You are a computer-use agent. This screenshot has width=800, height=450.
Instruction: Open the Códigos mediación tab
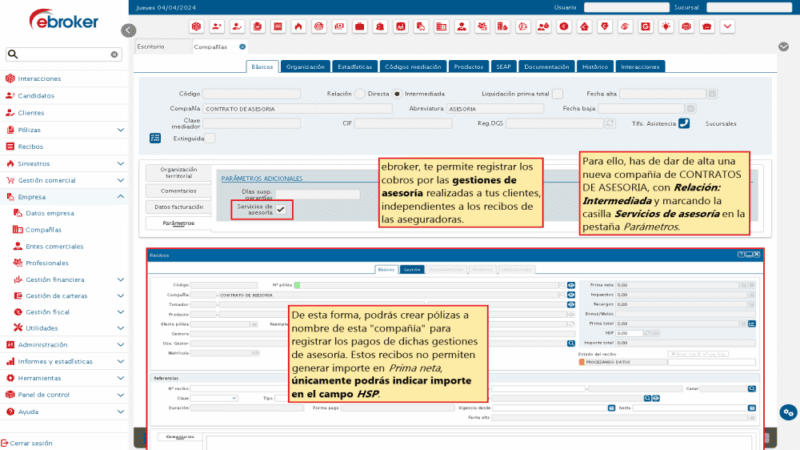coord(412,66)
